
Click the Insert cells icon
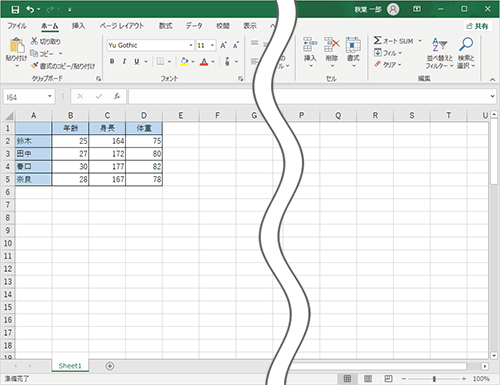310,44
